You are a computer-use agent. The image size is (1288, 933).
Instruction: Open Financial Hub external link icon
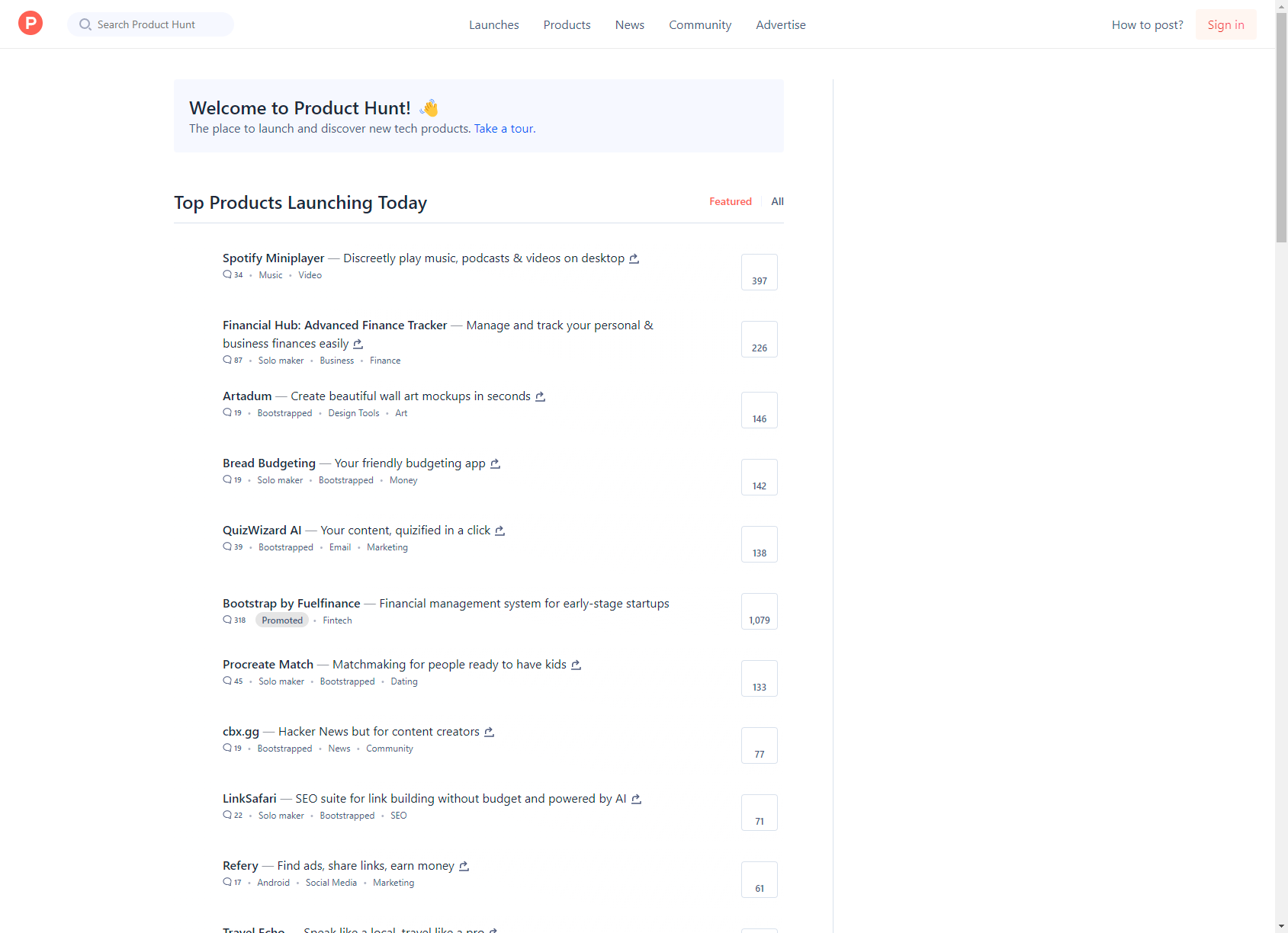click(358, 344)
